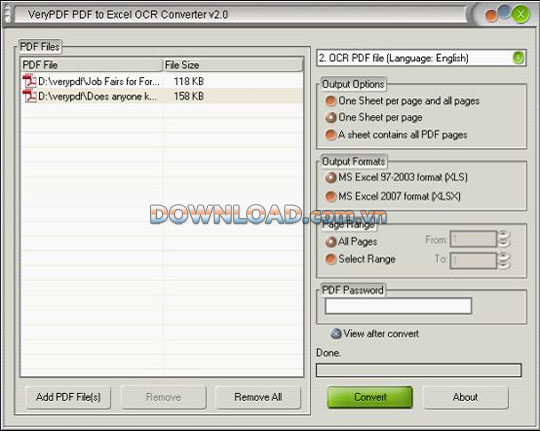Click the From page spinner arrows
This screenshot has width=540, height=431.
(x=504, y=239)
